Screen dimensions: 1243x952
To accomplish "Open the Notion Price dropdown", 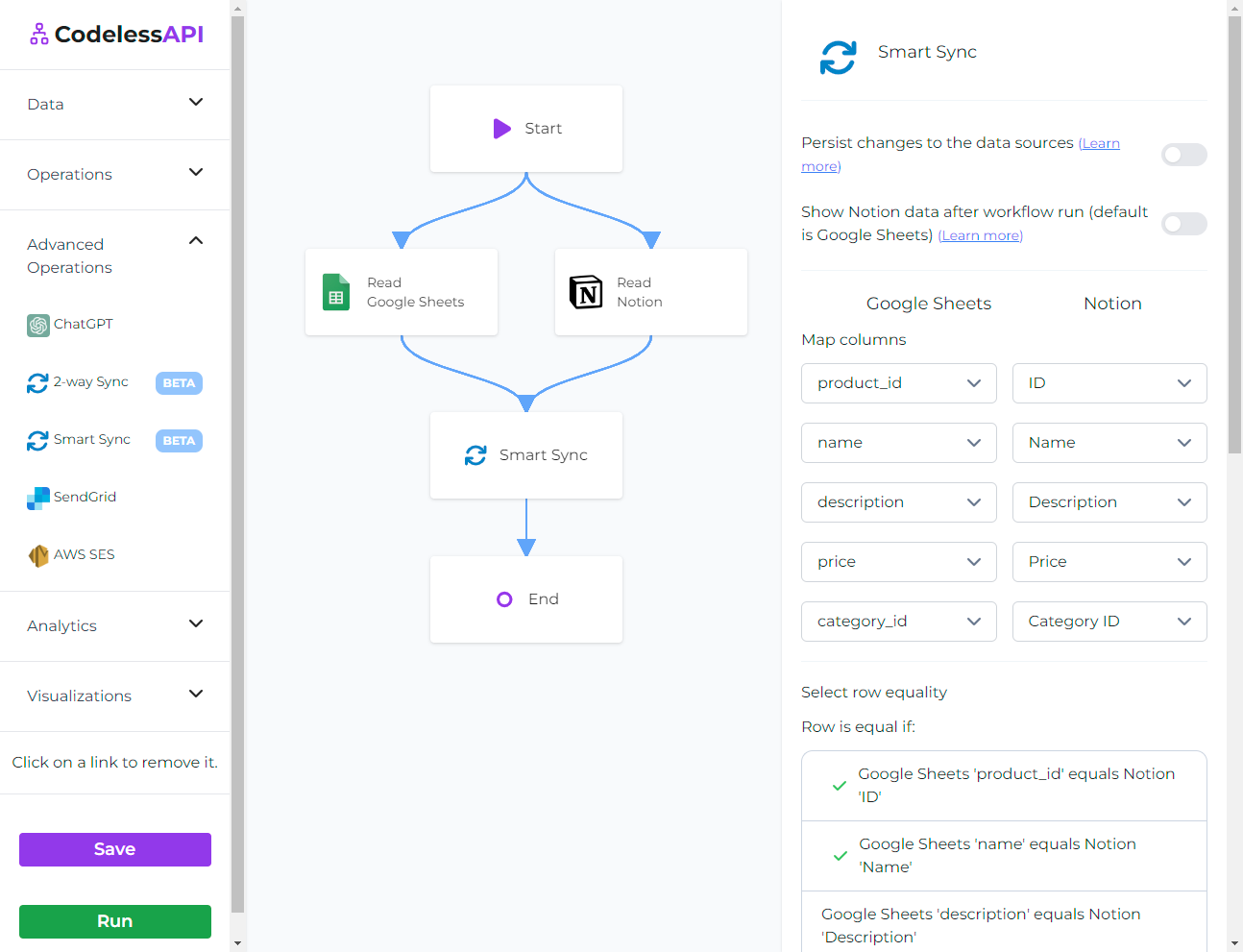I will point(1109,562).
